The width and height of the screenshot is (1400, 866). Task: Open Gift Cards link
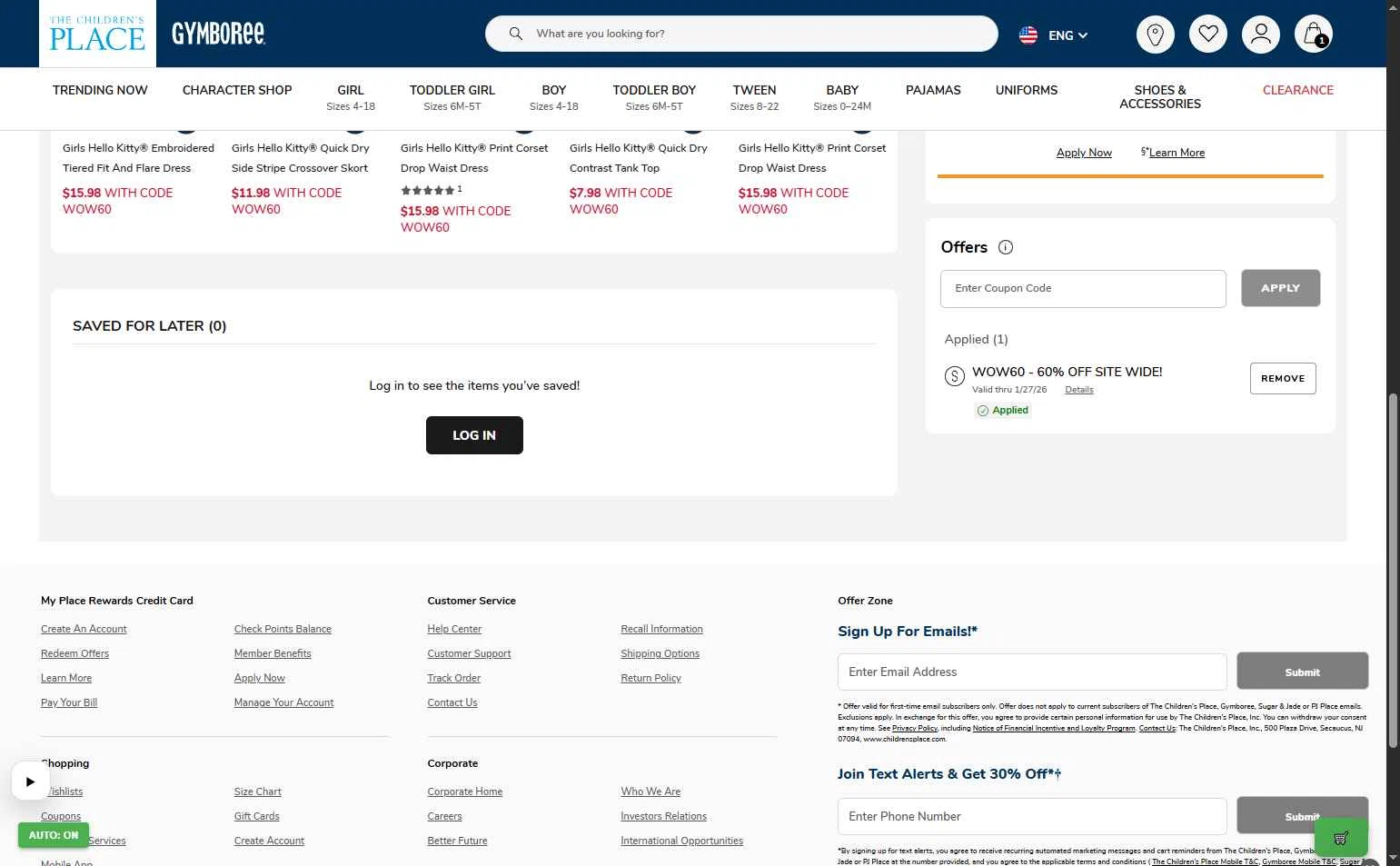pyautogui.click(x=256, y=816)
